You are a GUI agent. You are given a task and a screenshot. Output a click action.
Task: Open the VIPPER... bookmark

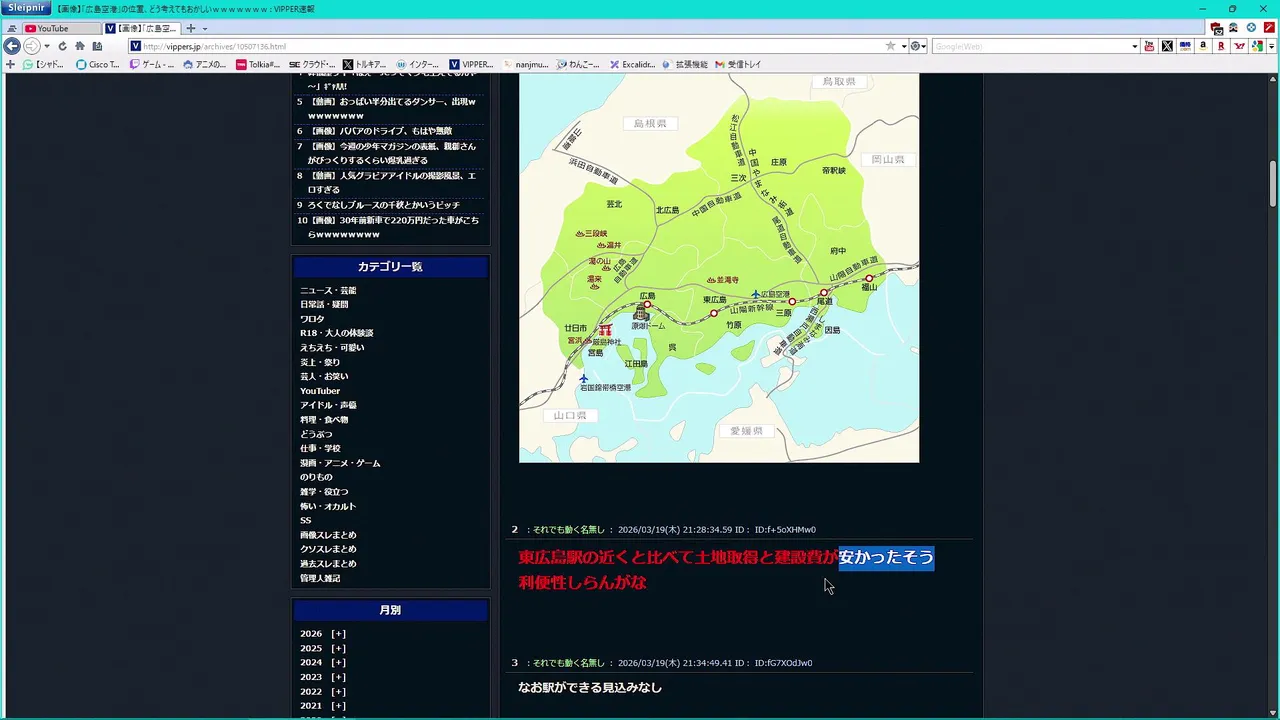(471, 64)
